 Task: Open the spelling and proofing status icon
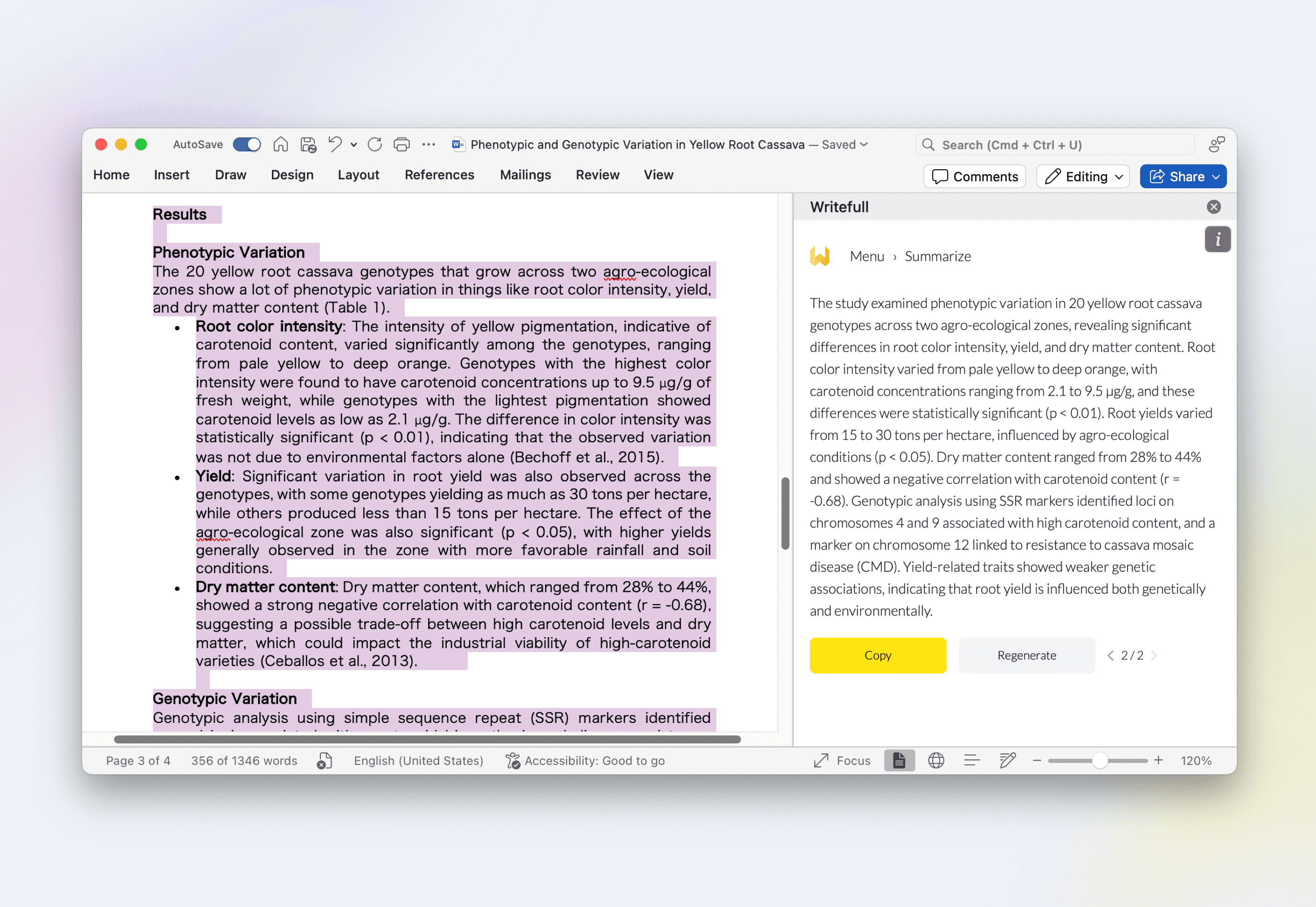pyautogui.click(x=325, y=760)
